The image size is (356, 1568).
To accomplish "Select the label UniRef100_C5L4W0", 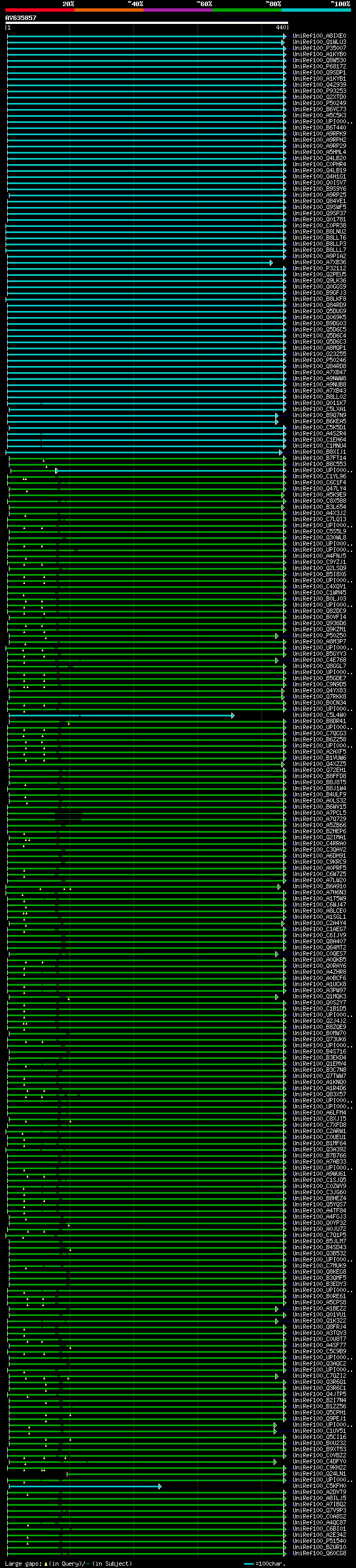I will click(x=319, y=715).
